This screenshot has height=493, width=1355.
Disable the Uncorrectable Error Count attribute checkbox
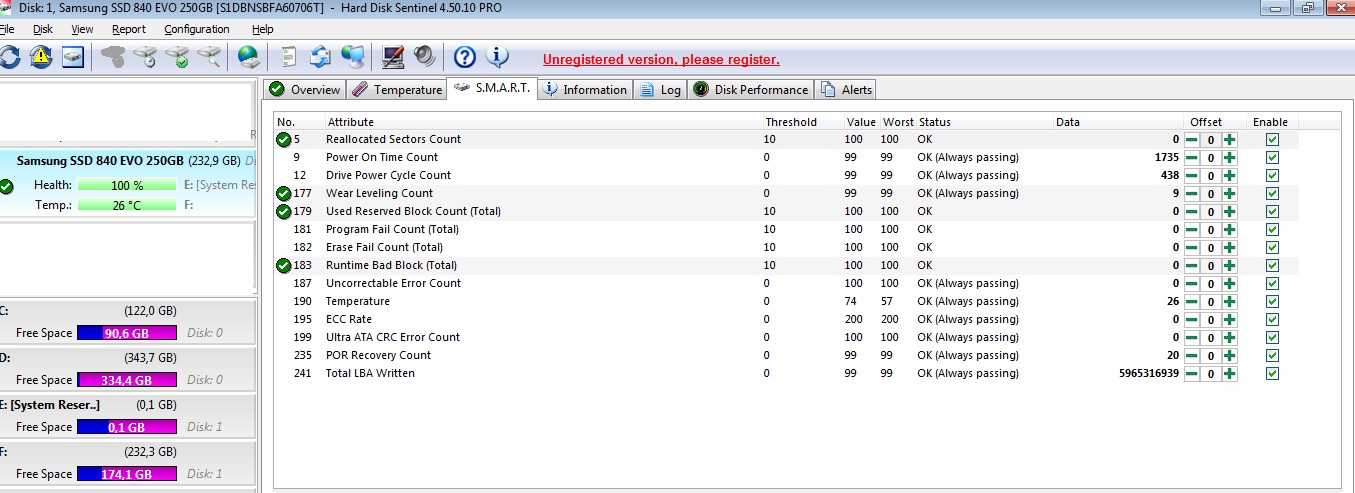(1272, 283)
